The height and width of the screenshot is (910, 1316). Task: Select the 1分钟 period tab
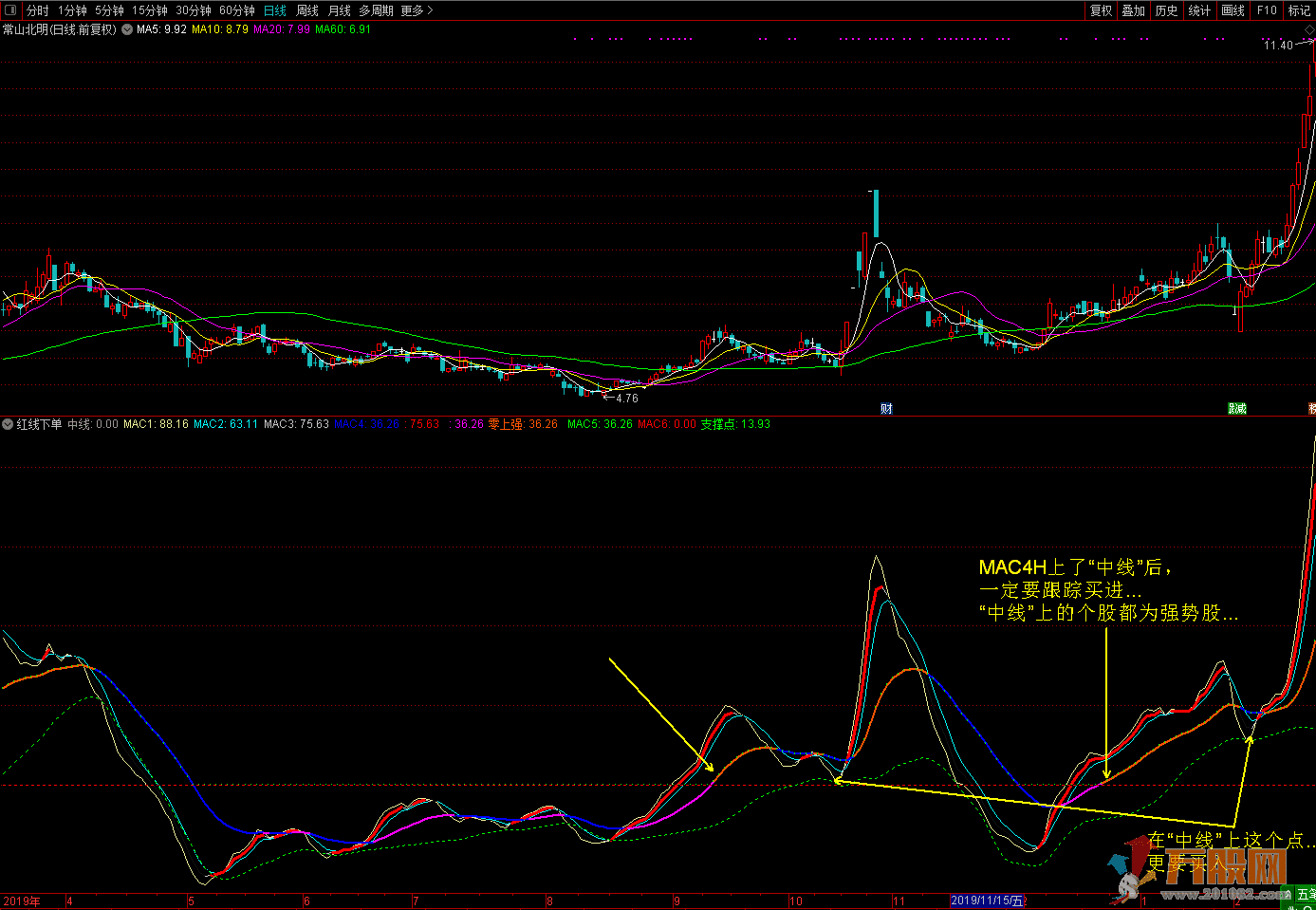point(72,10)
